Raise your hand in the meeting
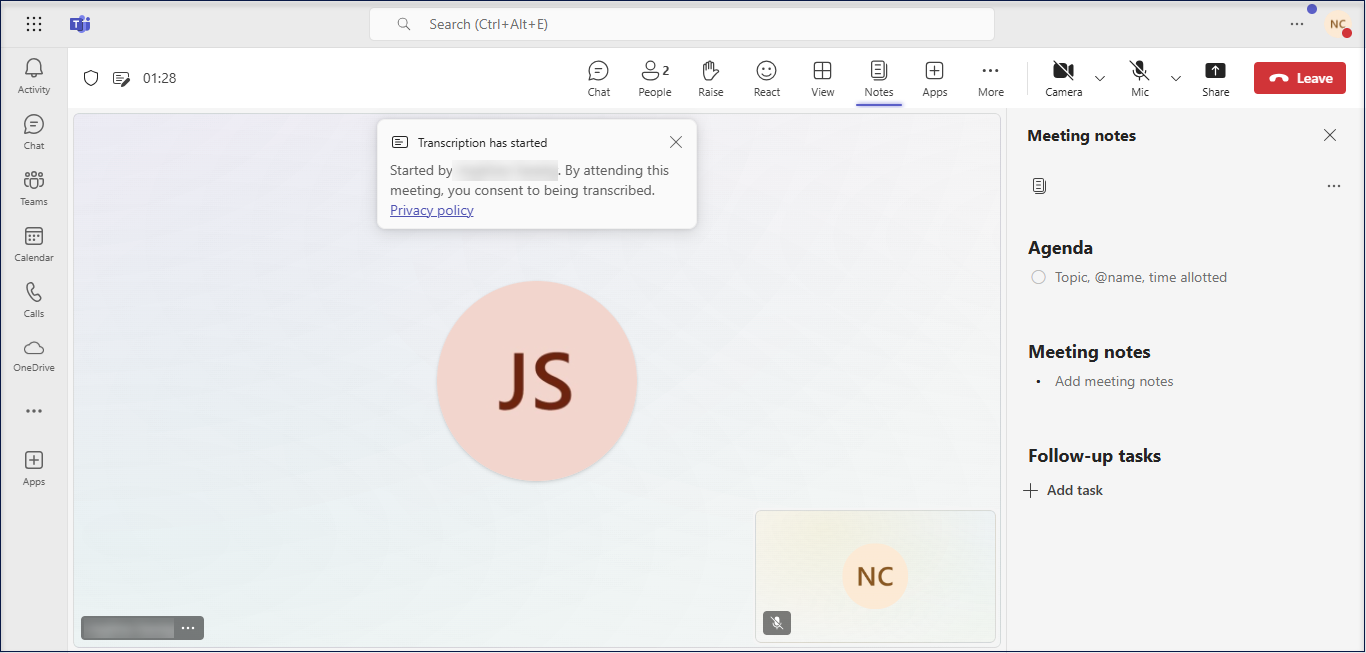The image size is (1366, 653). [710, 78]
